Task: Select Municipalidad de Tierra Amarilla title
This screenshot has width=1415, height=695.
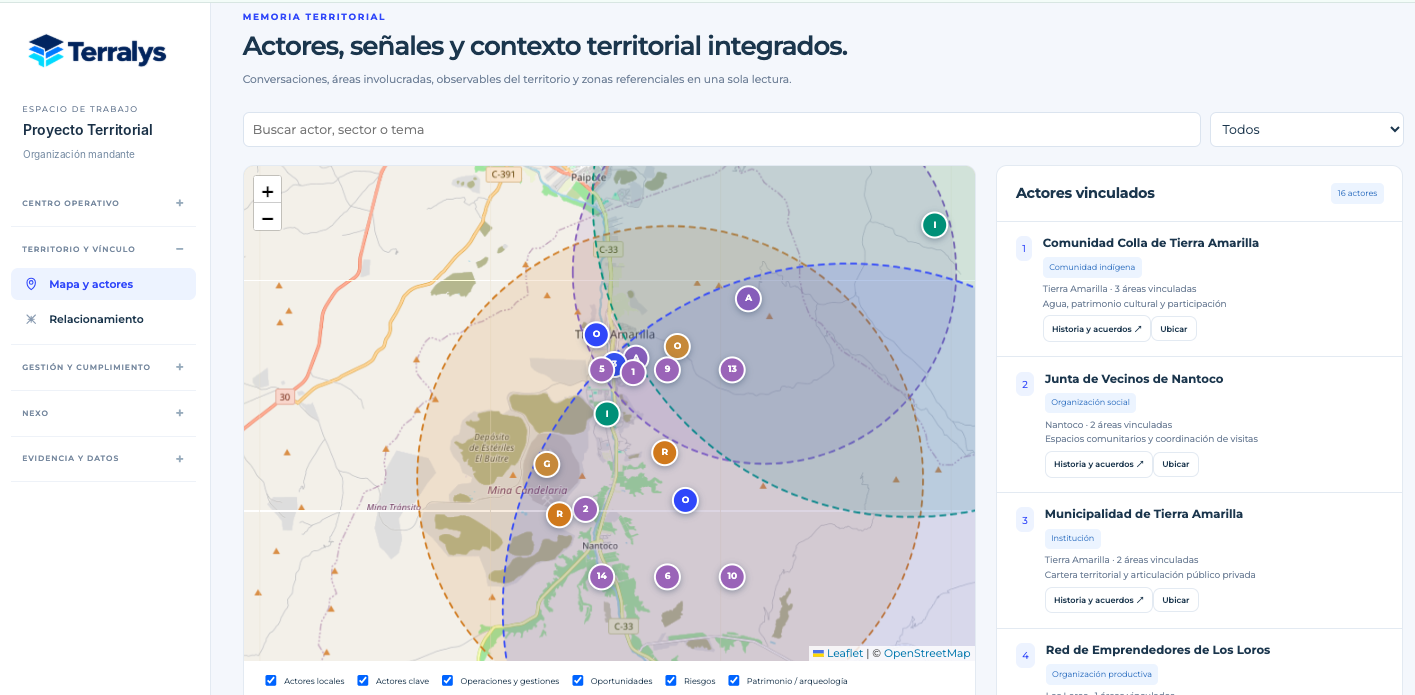Action: click(x=1143, y=514)
